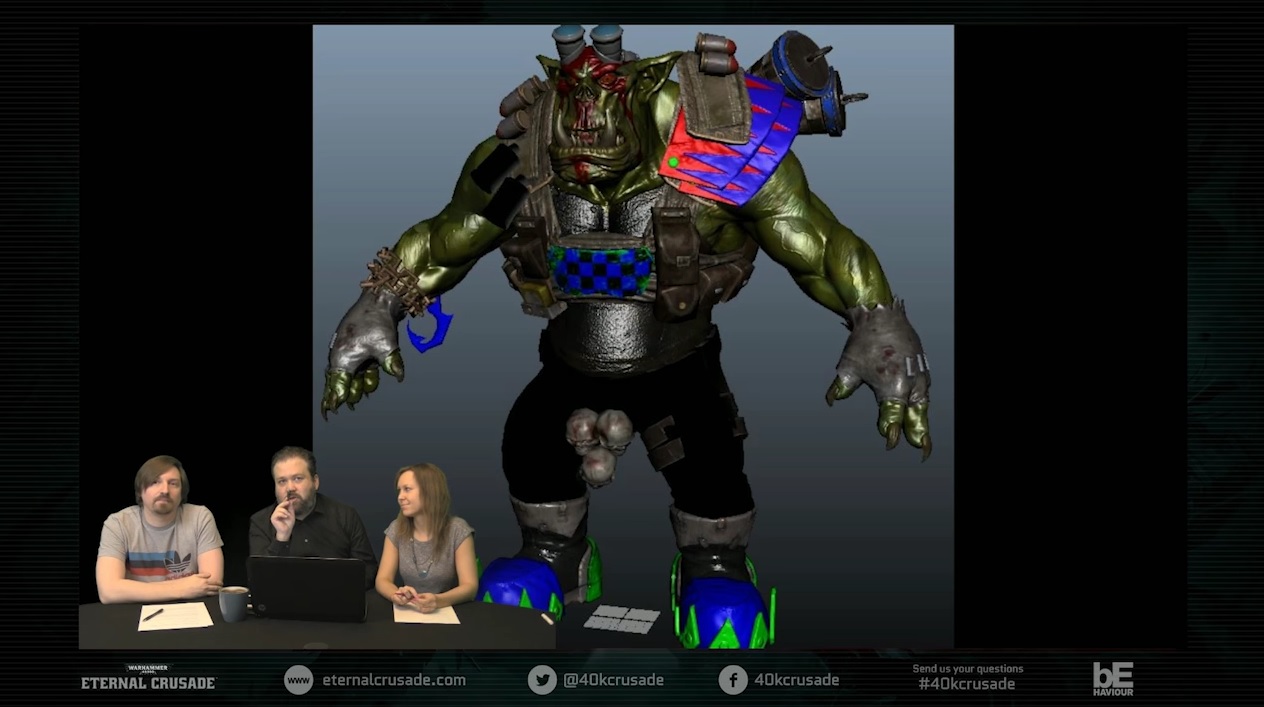Select the #40kcrusade hashtag text
The width and height of the screenshot is (1264, 707).
click(x=967, y=685)
